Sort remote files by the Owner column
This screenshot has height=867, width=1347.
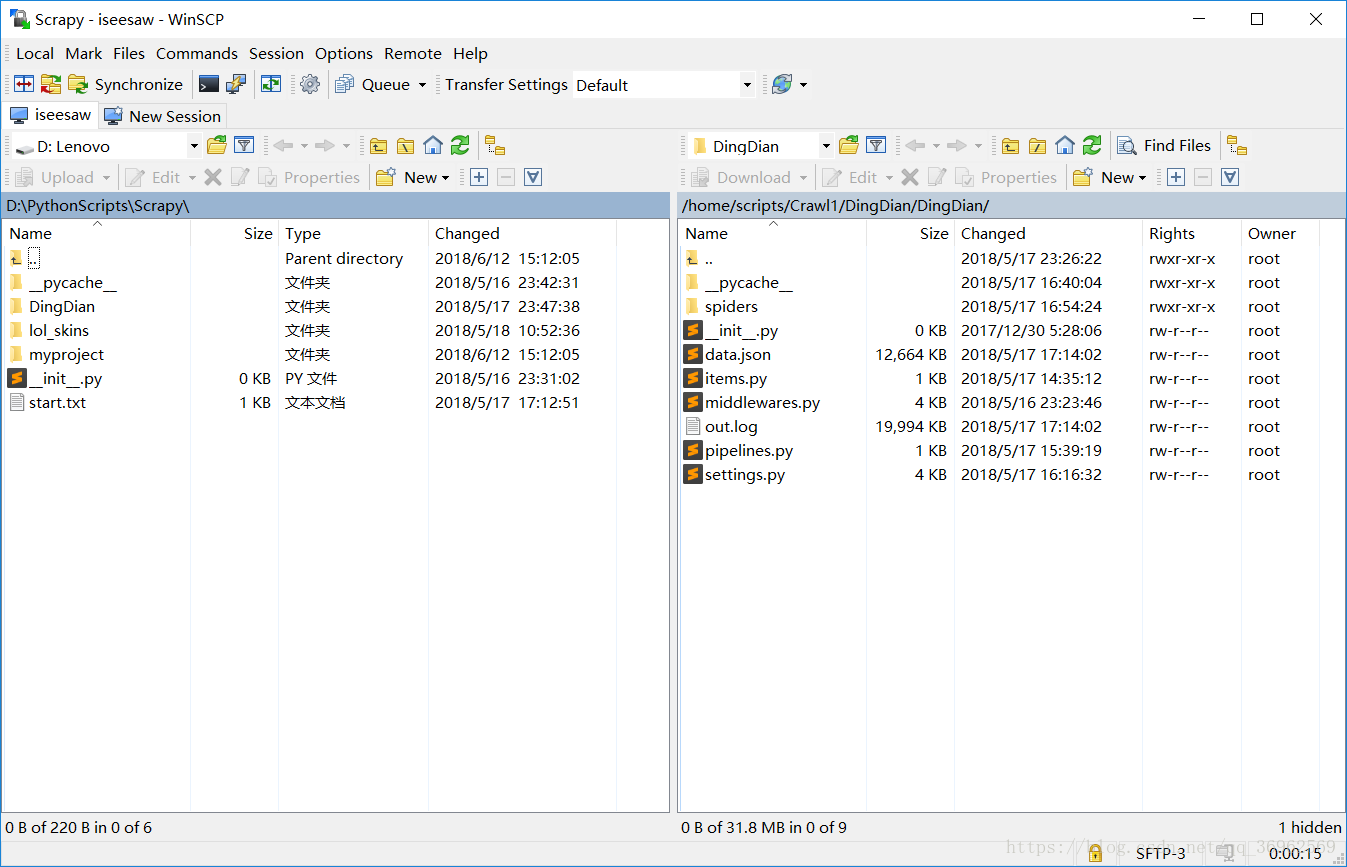[x=1280, y=234]
